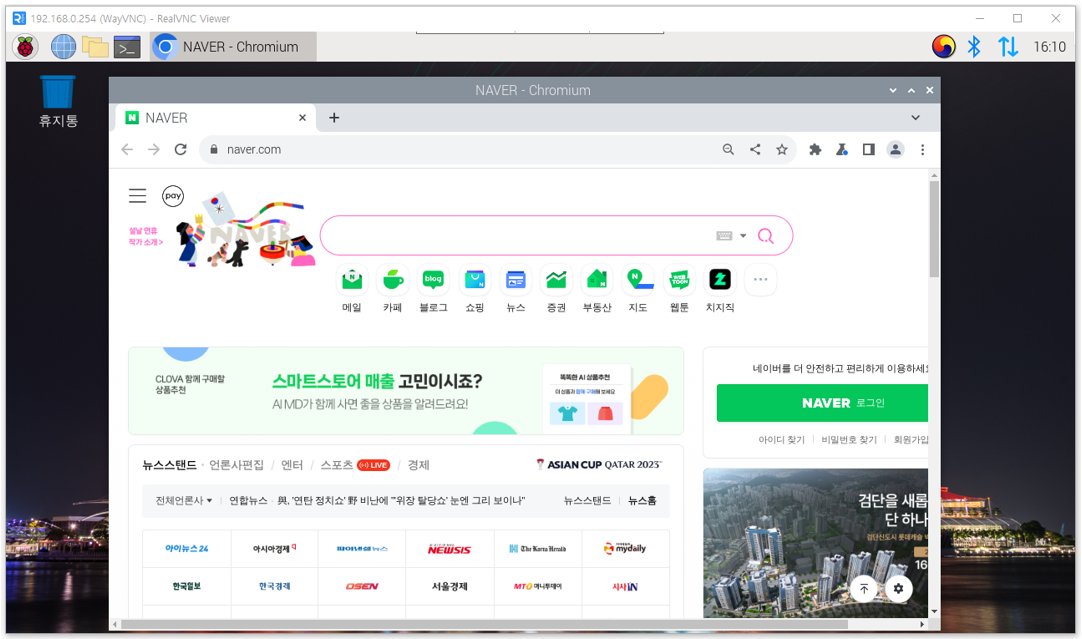Open the ASIAN CUP QATAR 2023 link
Screen dimensions: 1082x639
point(598,465)
